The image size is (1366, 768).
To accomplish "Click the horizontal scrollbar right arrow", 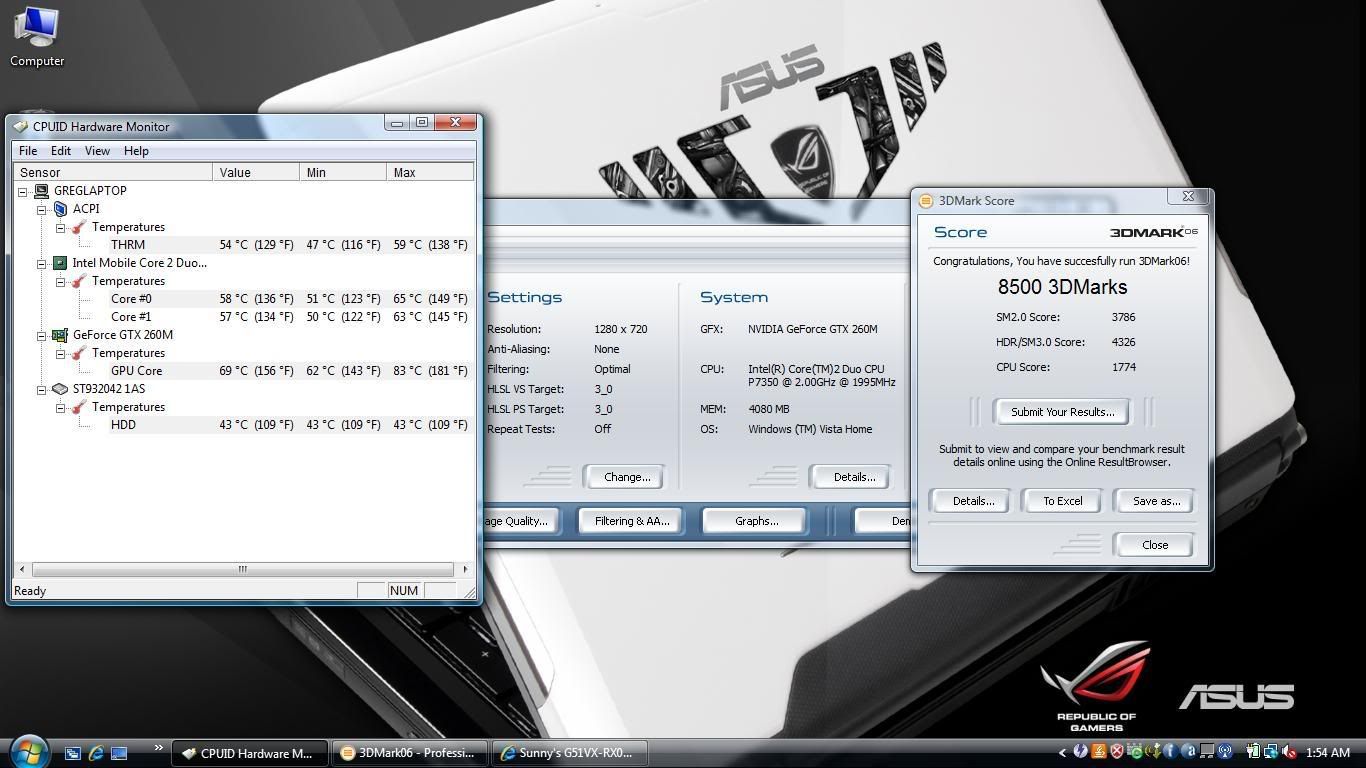I will pyautogui.click(x=465, y=569).
